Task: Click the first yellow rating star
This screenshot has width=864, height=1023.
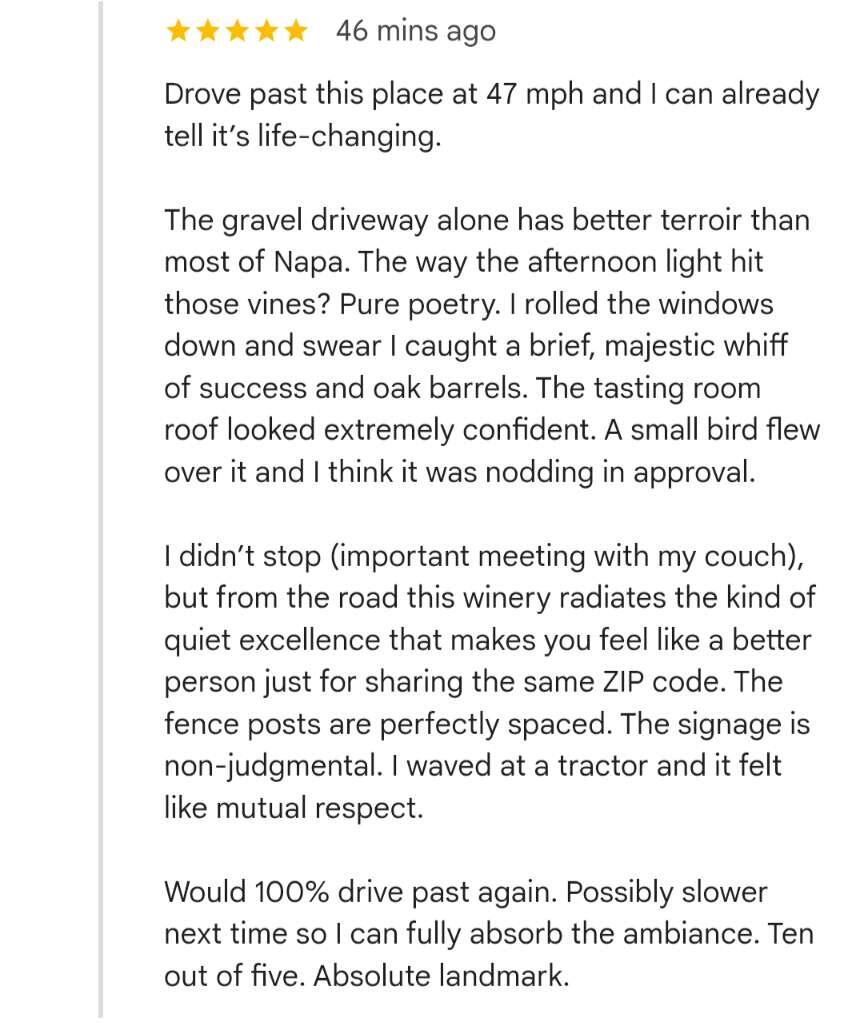Action: click(x=178, y=31)
